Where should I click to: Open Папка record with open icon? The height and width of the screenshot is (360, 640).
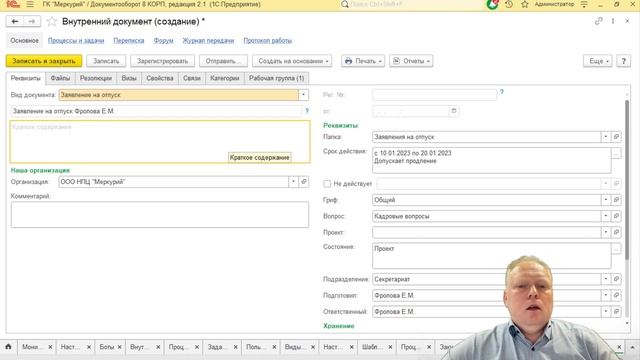coord(616,137)
